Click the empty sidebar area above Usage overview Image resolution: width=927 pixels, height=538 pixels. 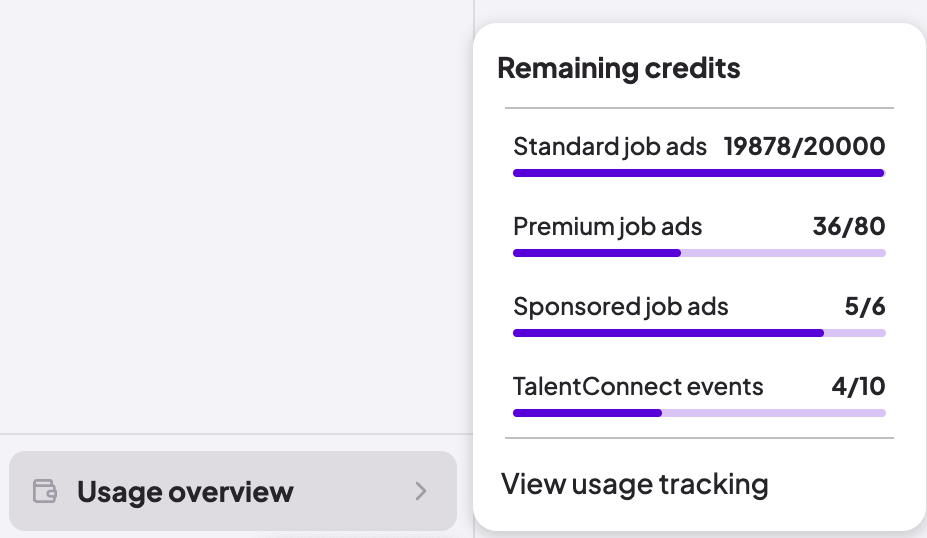235,215
